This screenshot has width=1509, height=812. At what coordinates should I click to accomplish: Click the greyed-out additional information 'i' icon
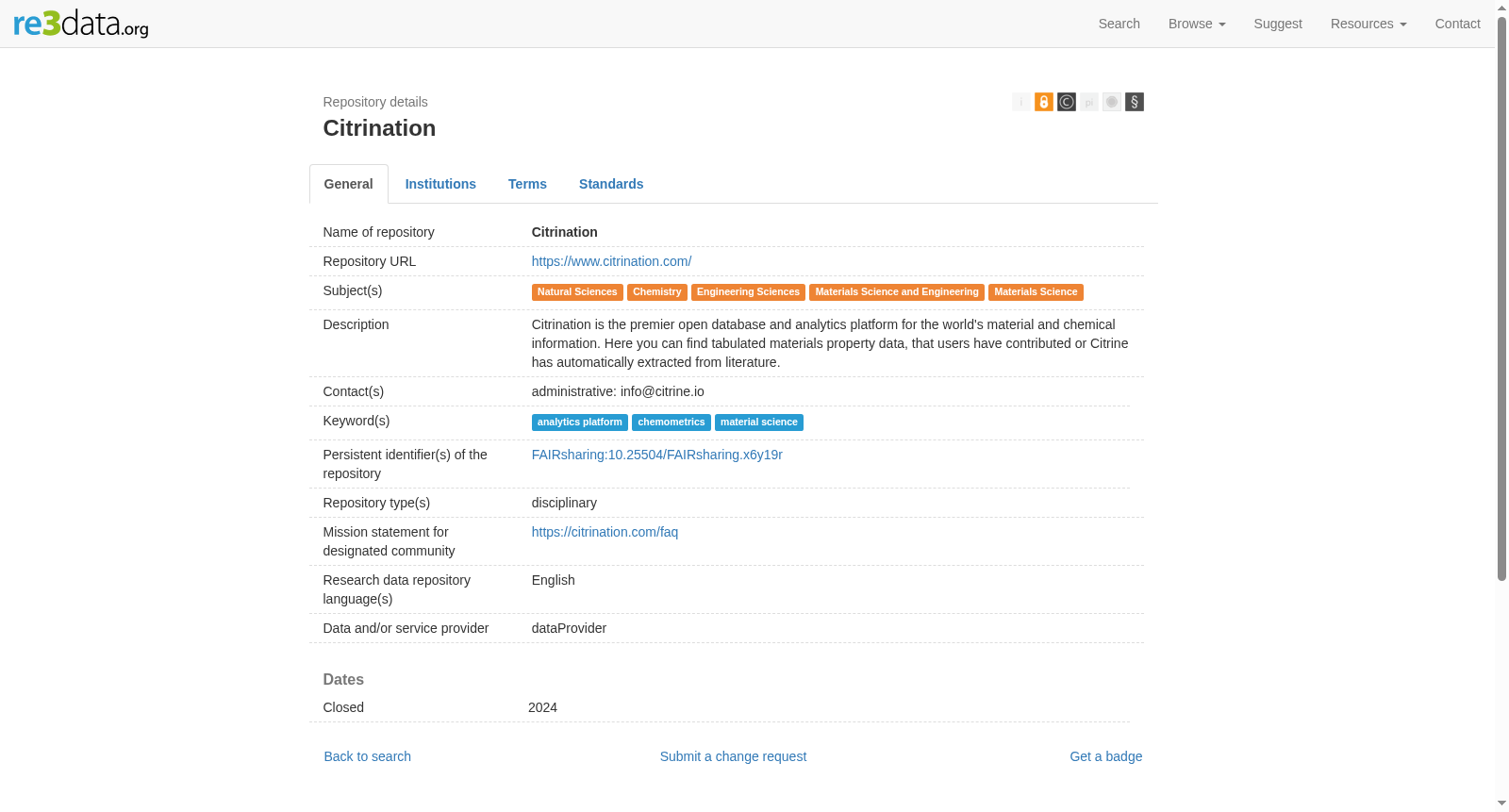pyautogui.click(x=1021, y=102)
